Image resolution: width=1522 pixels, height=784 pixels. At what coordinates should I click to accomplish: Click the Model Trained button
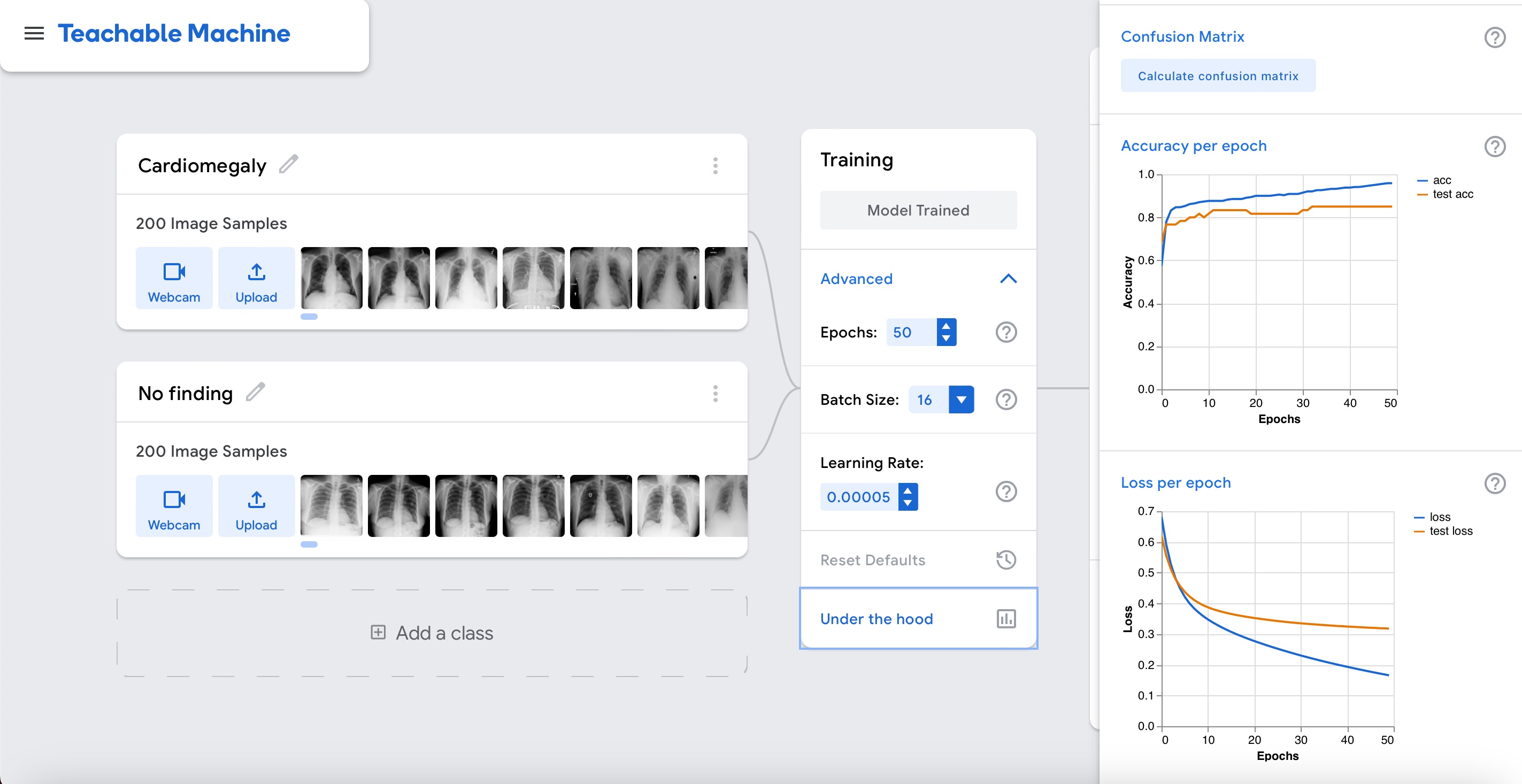(x=918, y=210)
